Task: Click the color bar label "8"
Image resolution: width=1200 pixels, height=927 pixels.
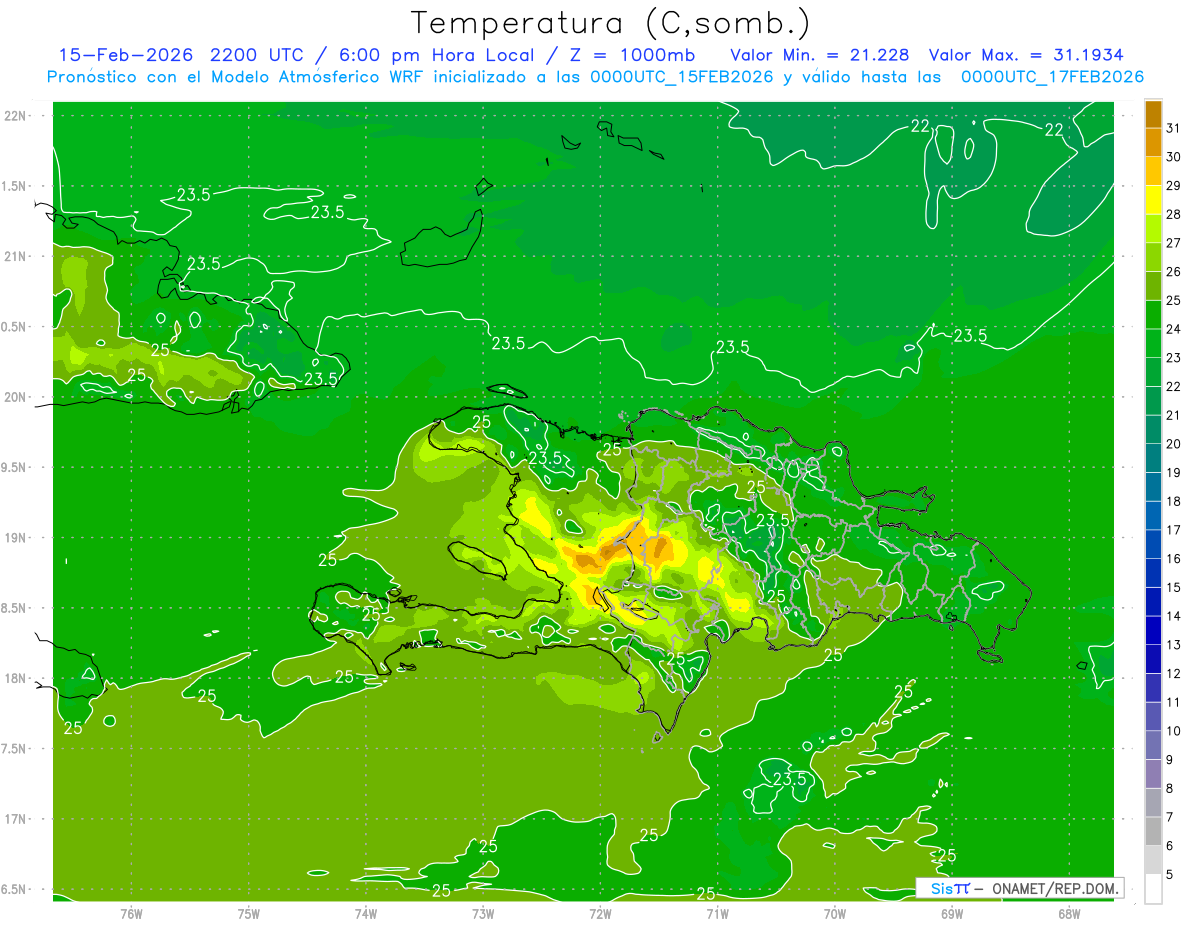Action: point(1170,788)
